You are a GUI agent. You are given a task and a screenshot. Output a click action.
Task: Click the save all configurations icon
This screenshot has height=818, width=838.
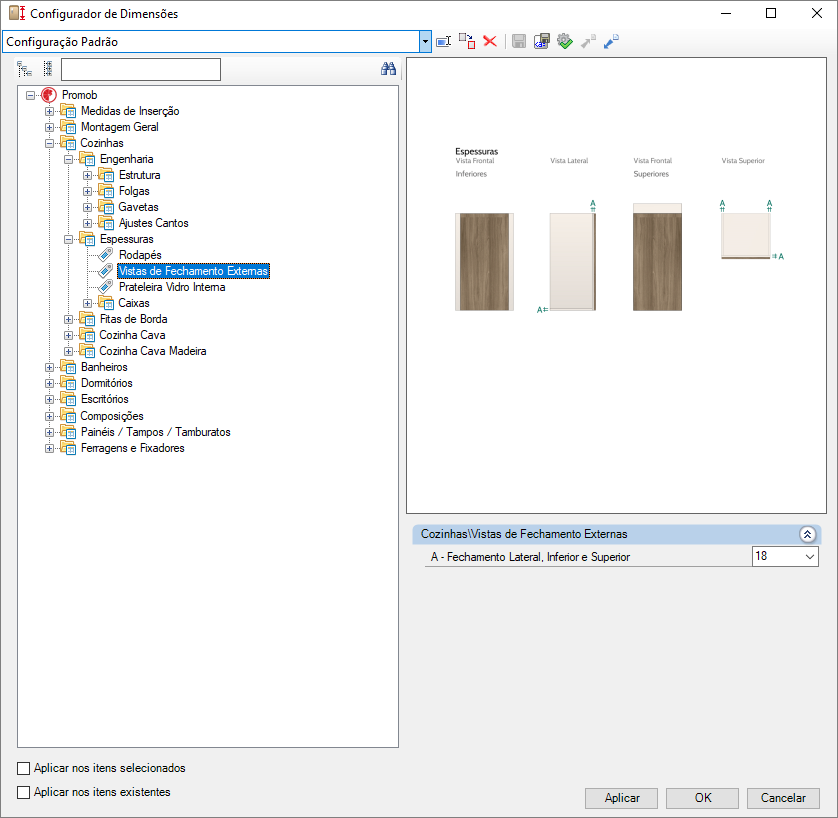click(x=541, y=41)
